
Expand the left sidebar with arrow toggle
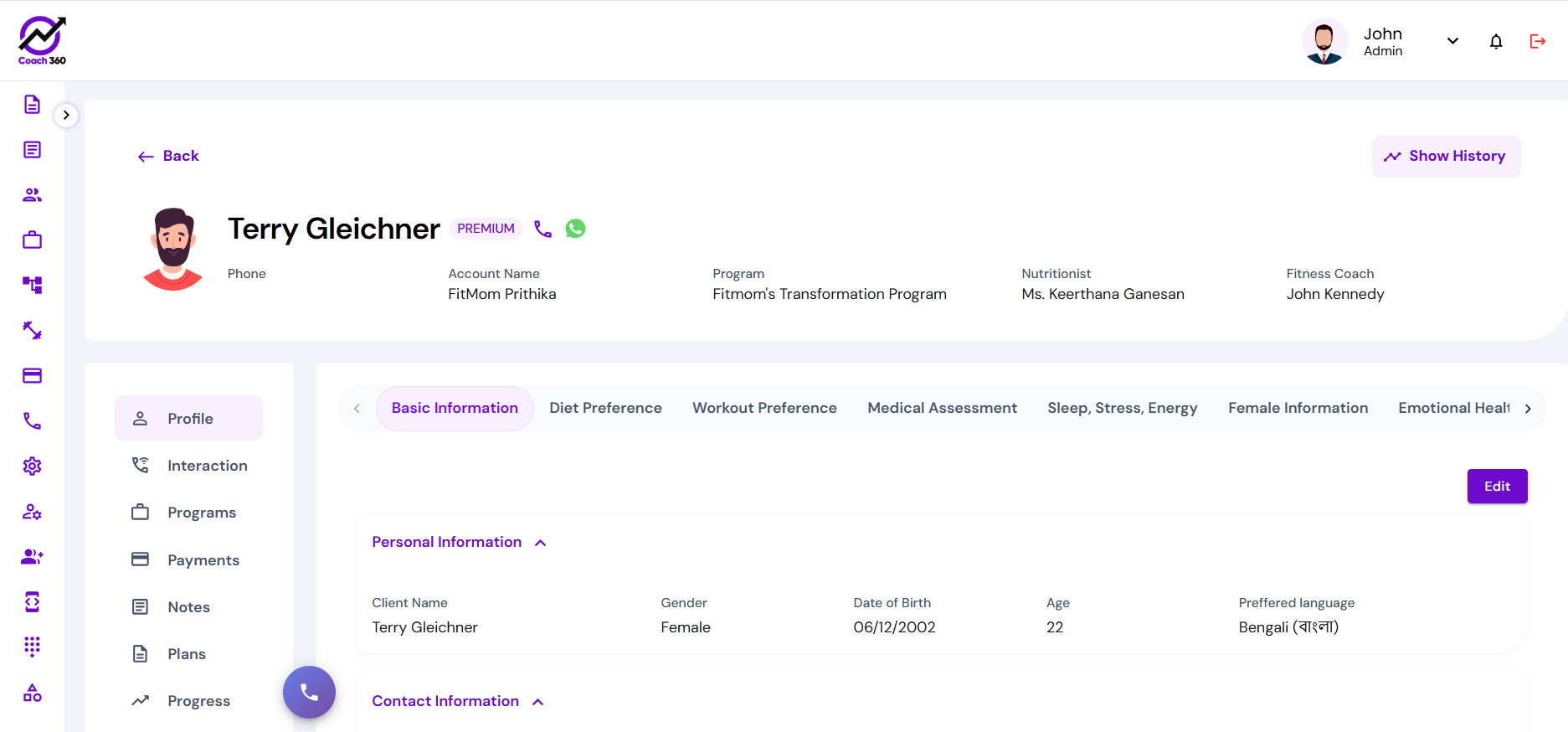66,115
